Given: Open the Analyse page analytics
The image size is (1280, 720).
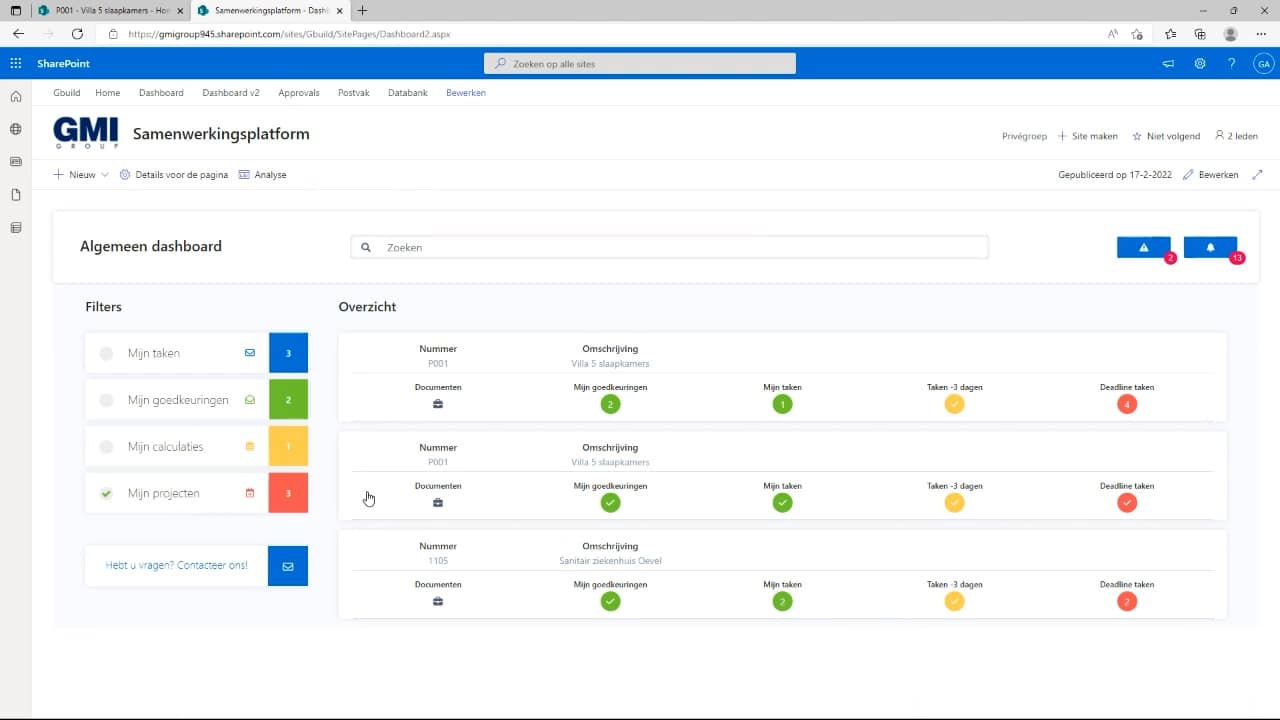Looking at the screenshot, I should tap(263, 174).
